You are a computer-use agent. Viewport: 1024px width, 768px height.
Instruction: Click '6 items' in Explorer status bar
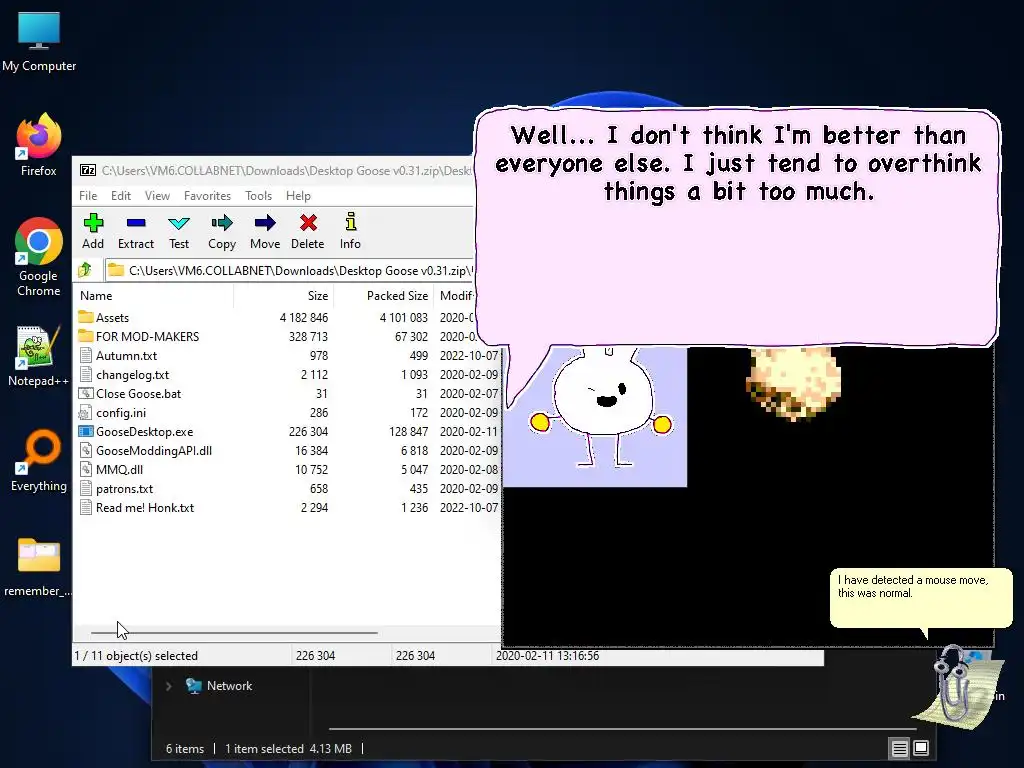coord(185,748)
